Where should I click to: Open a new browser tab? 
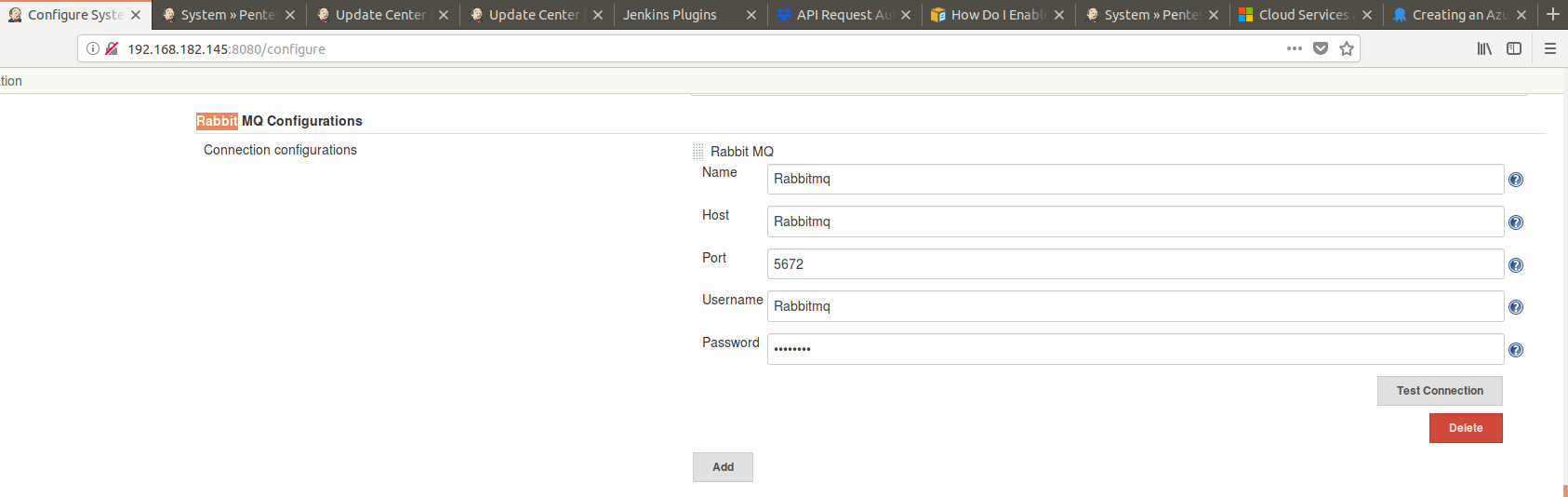coord(1552,14)
